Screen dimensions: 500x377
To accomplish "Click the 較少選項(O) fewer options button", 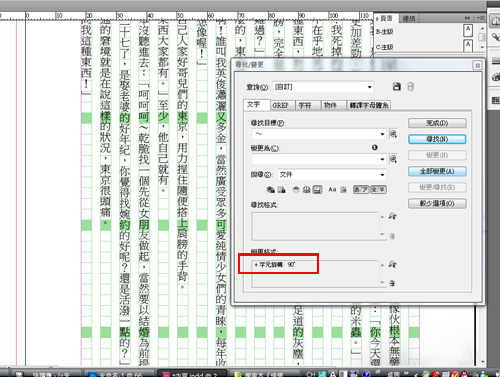I will [437, 203].
